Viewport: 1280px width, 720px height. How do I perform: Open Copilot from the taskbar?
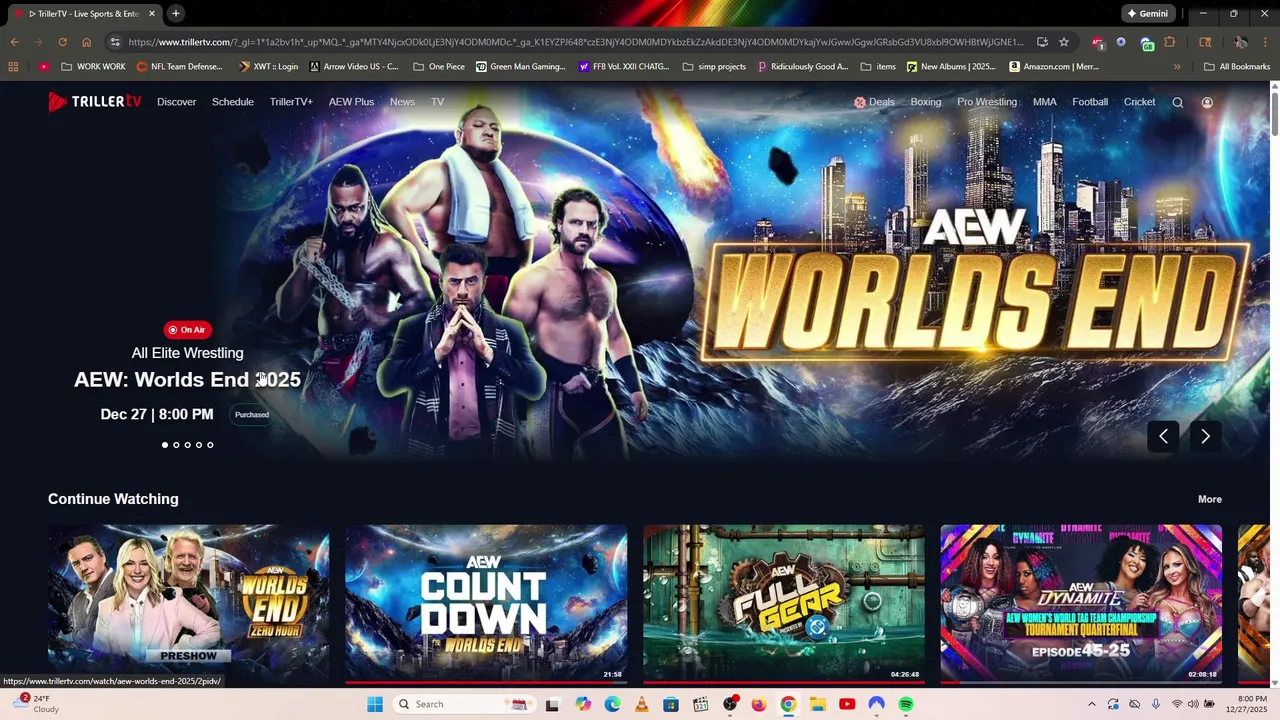tap(583, 704)
